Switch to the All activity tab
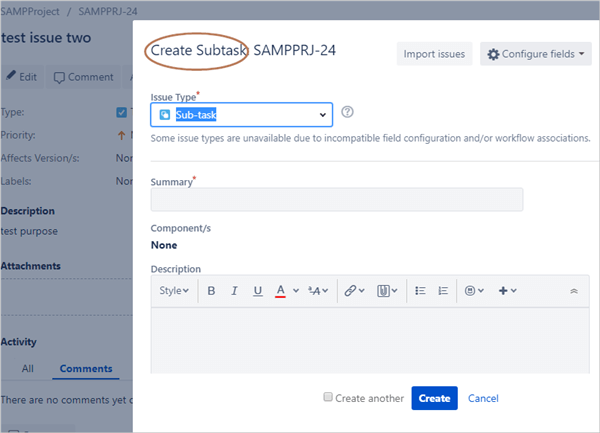This screenshot has height=433, width=600. pyautogui.click(x=28, y=369)
